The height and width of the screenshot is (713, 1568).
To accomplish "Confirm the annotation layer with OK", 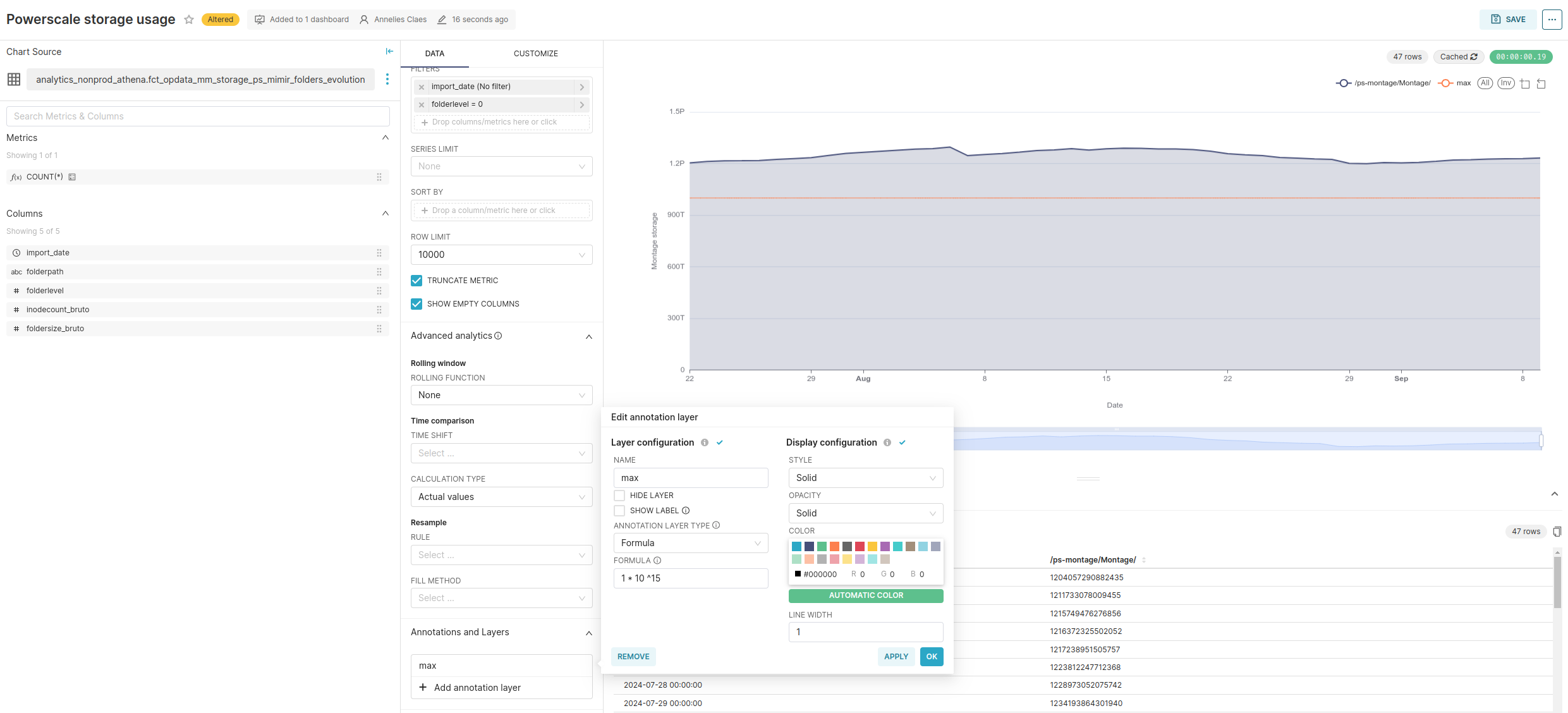I will (932, 657).
